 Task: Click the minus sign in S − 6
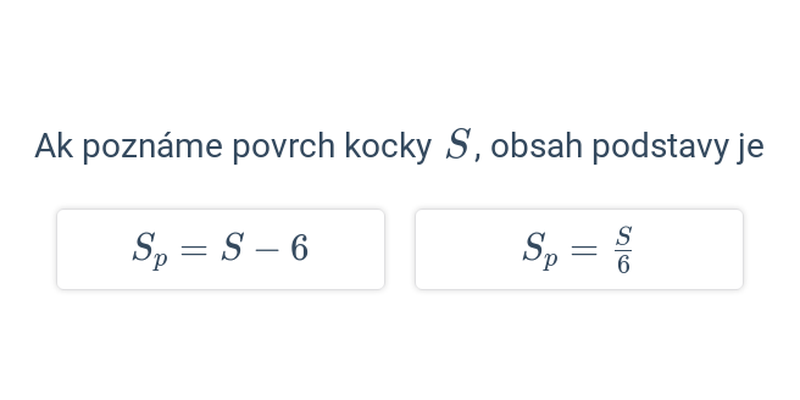click(x=267, y=250)
